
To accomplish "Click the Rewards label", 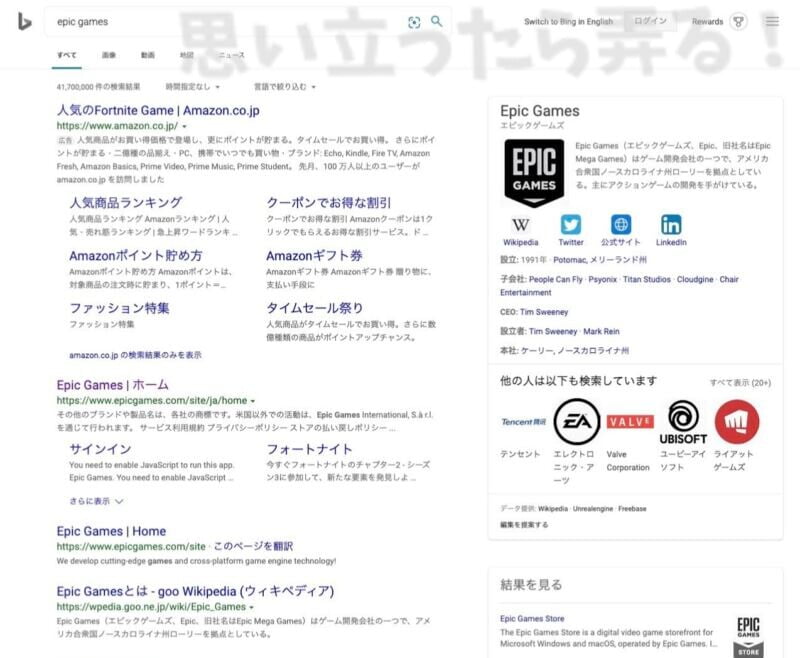I will tap(707, 21).
